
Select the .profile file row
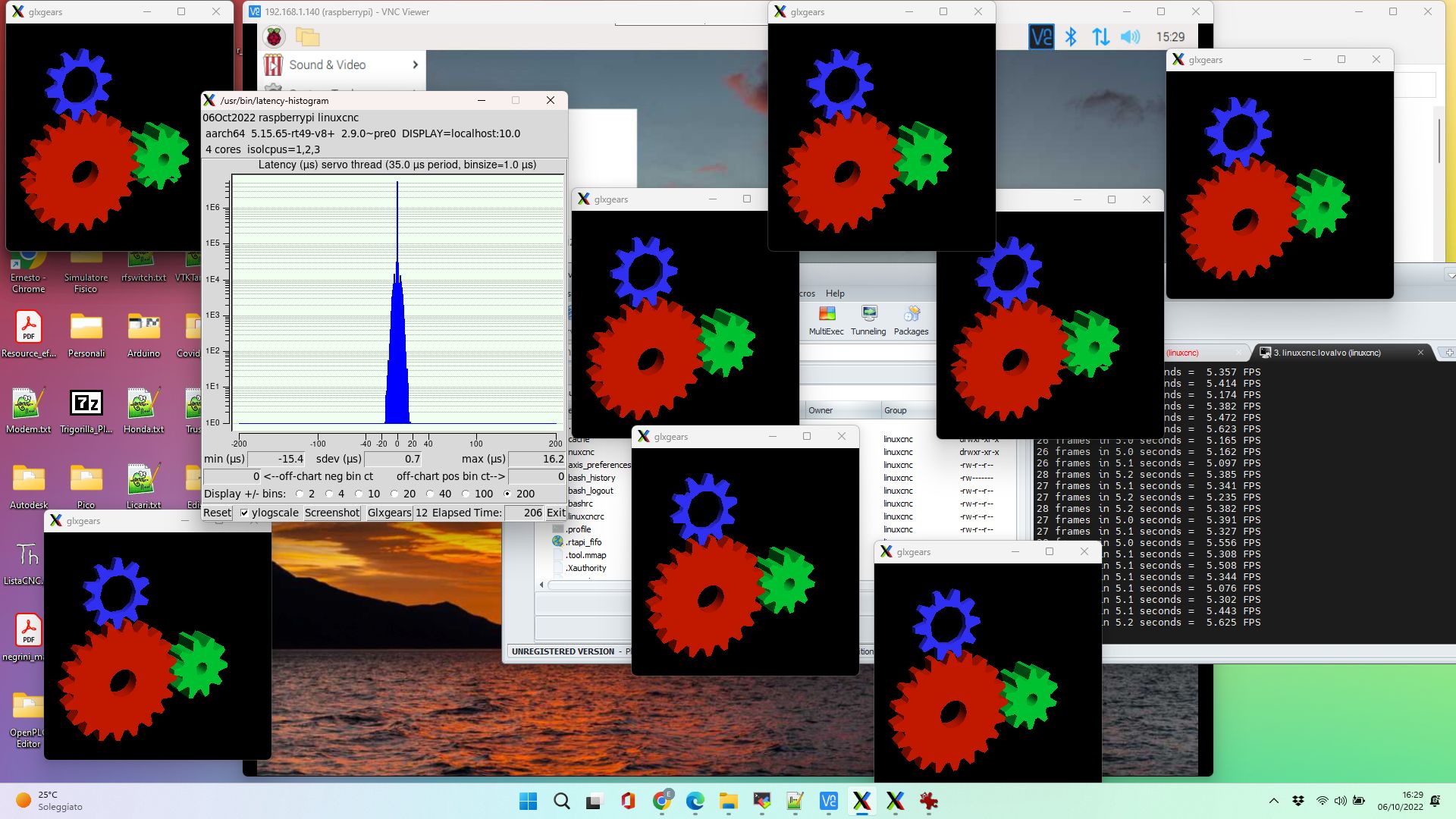click(x=579, y=529)
